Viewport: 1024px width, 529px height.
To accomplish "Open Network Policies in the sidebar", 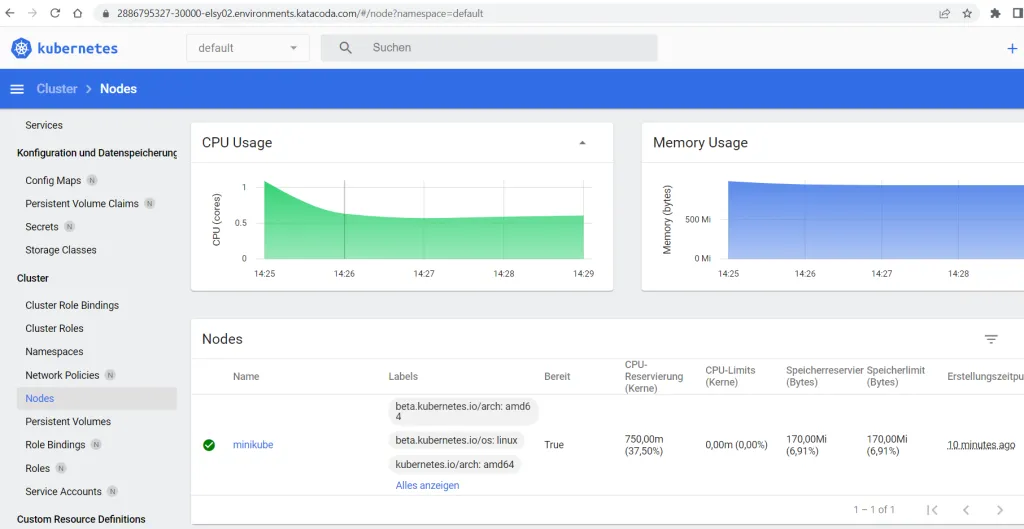I will 62,375.
